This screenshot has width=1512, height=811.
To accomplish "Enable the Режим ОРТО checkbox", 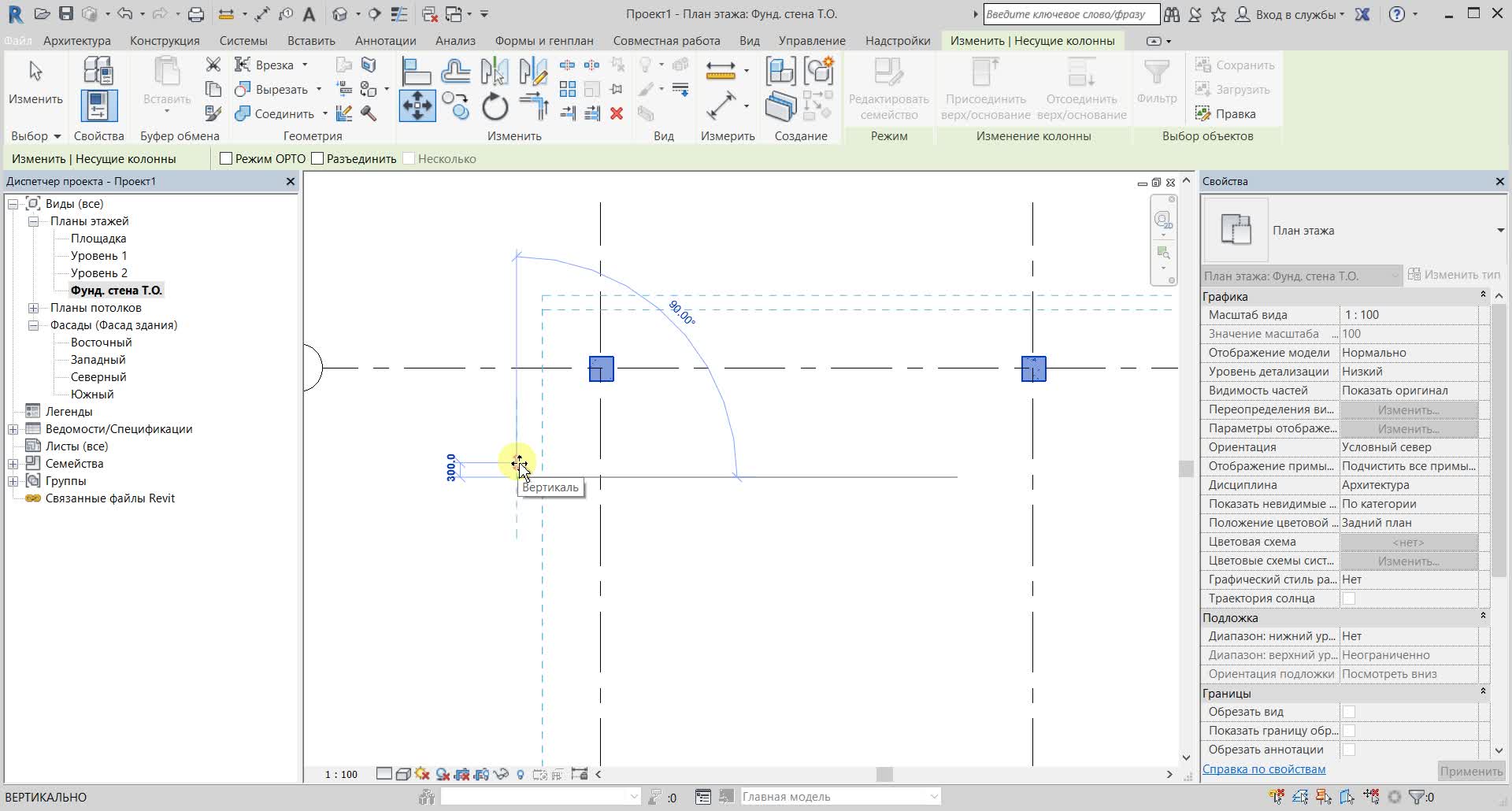I will (x=226, y=158).
